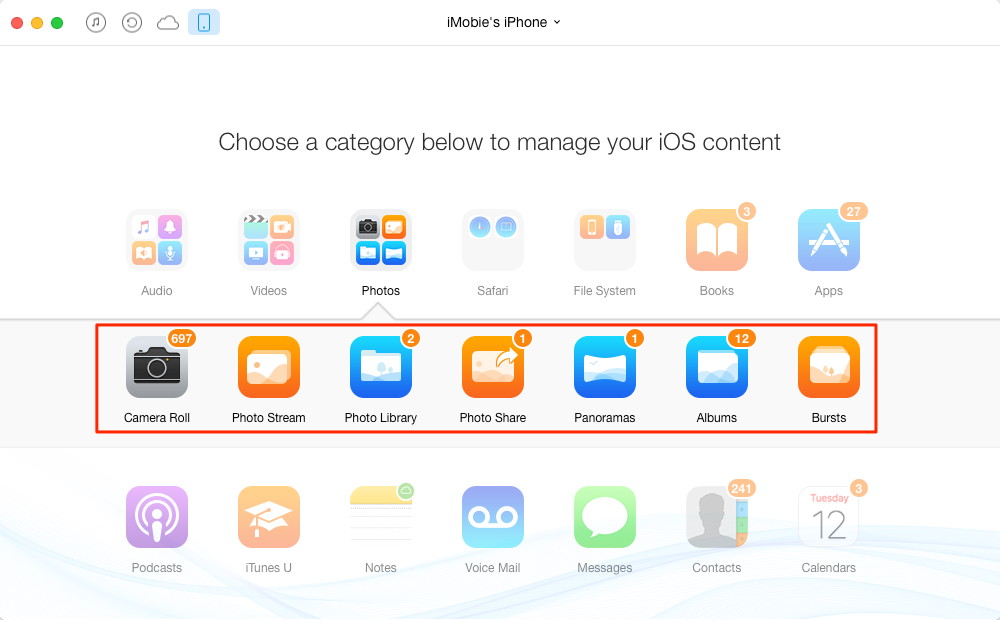Open the backup restore toolbar tab

click(x=132, y=23)
